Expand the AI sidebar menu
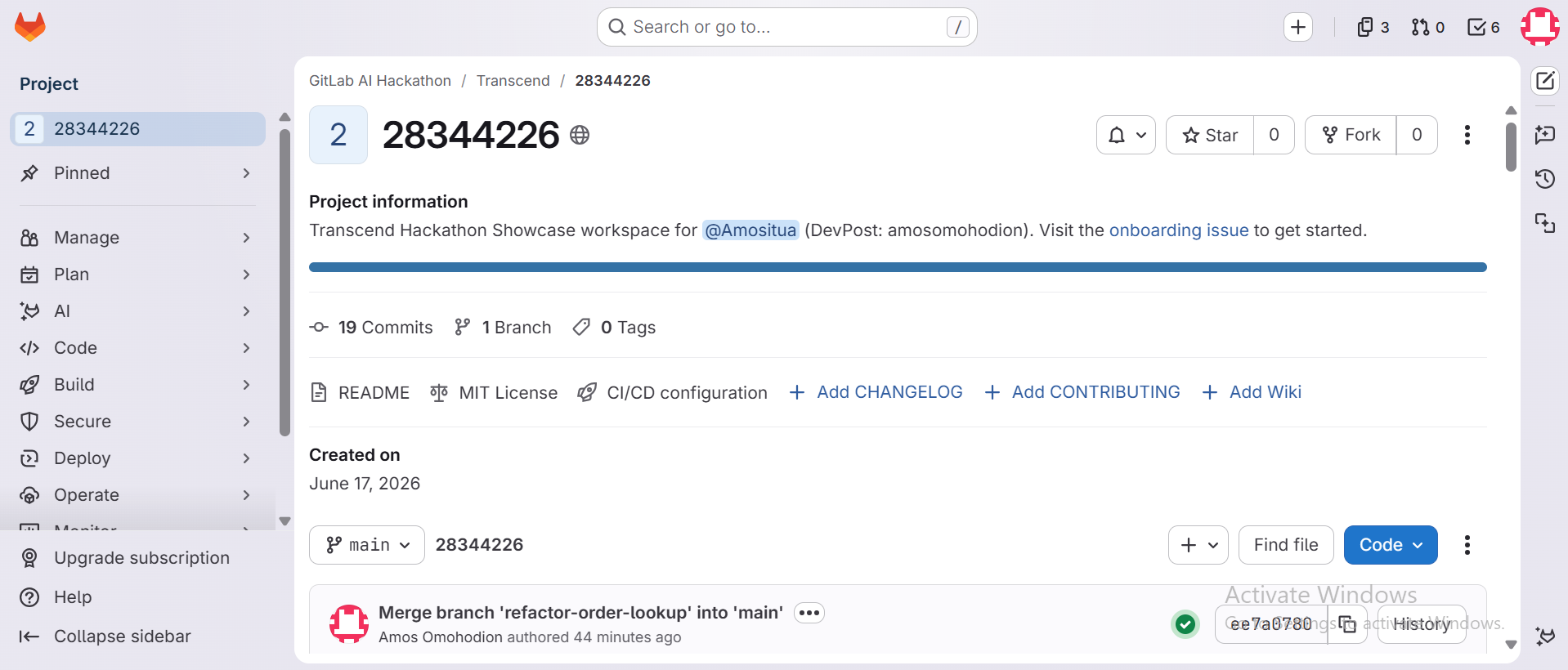 [138, 311]
